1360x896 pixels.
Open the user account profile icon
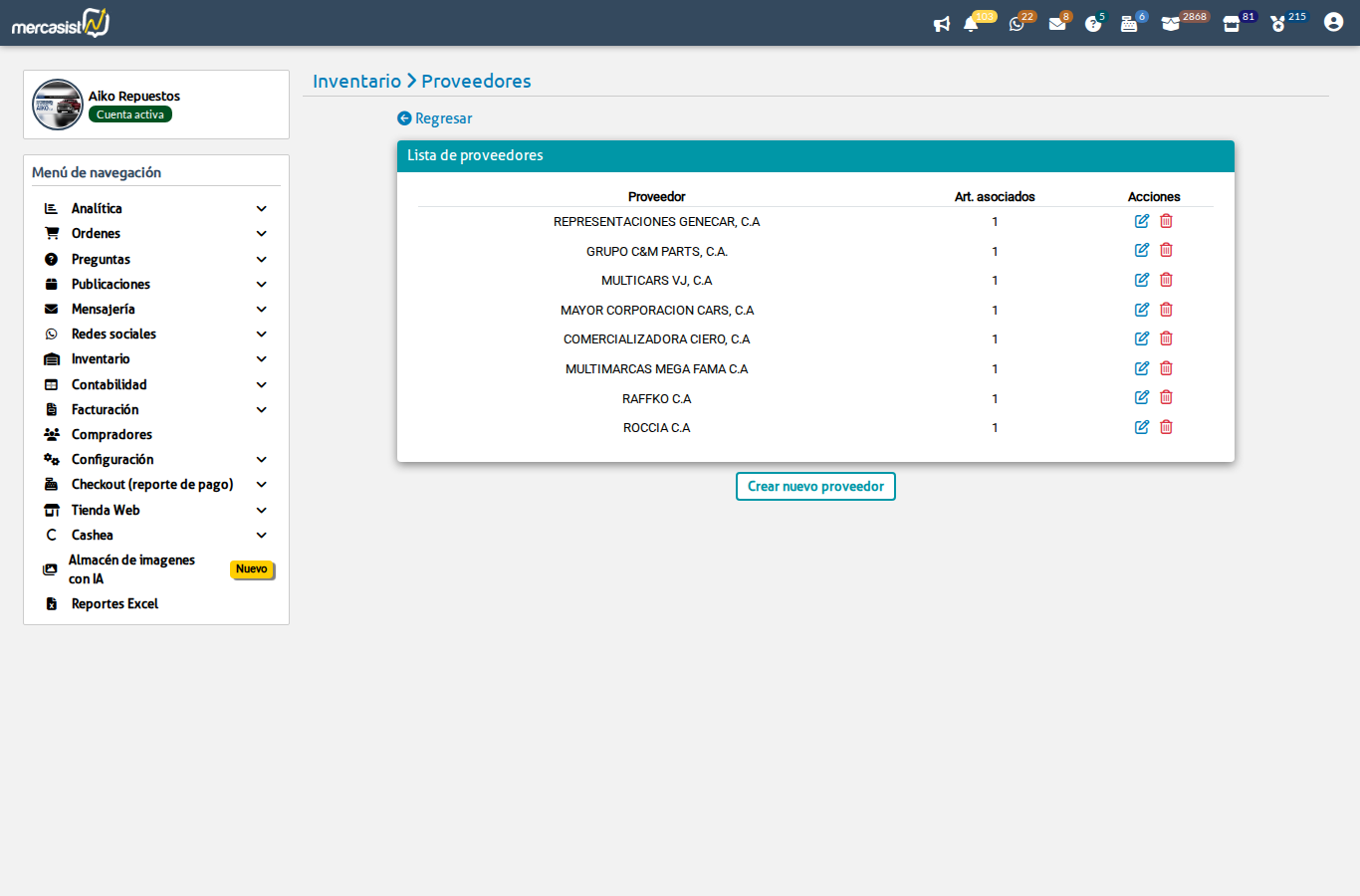tap(1333, 22)
